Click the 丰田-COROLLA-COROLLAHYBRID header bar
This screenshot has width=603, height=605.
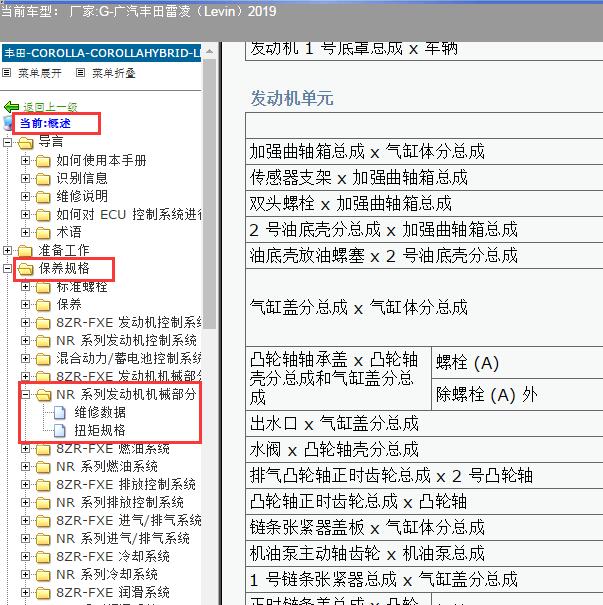coord(101,53)
